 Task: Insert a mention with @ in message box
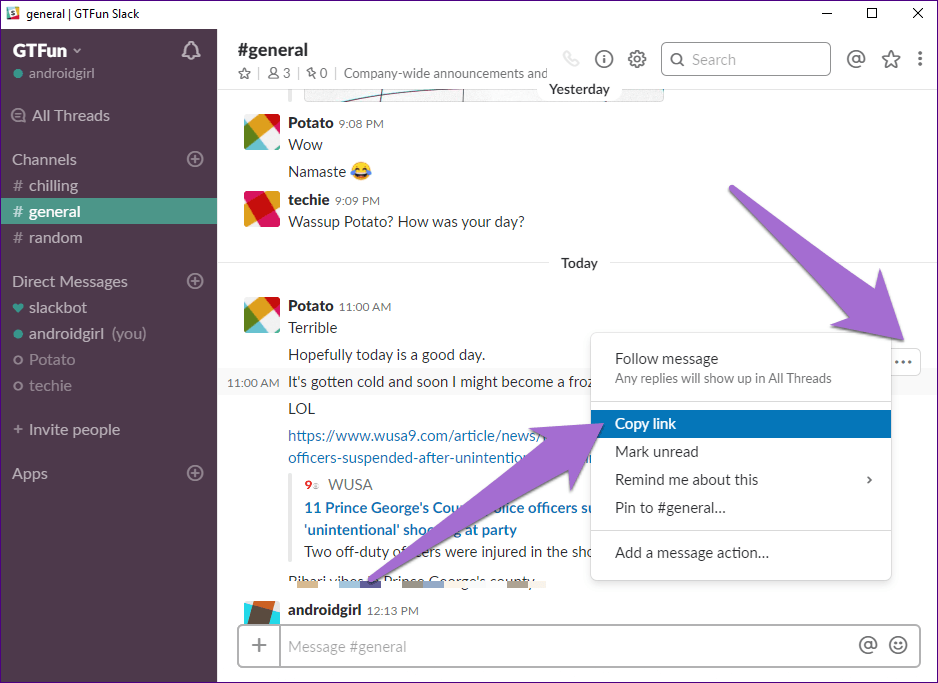(x=867, y=645)
